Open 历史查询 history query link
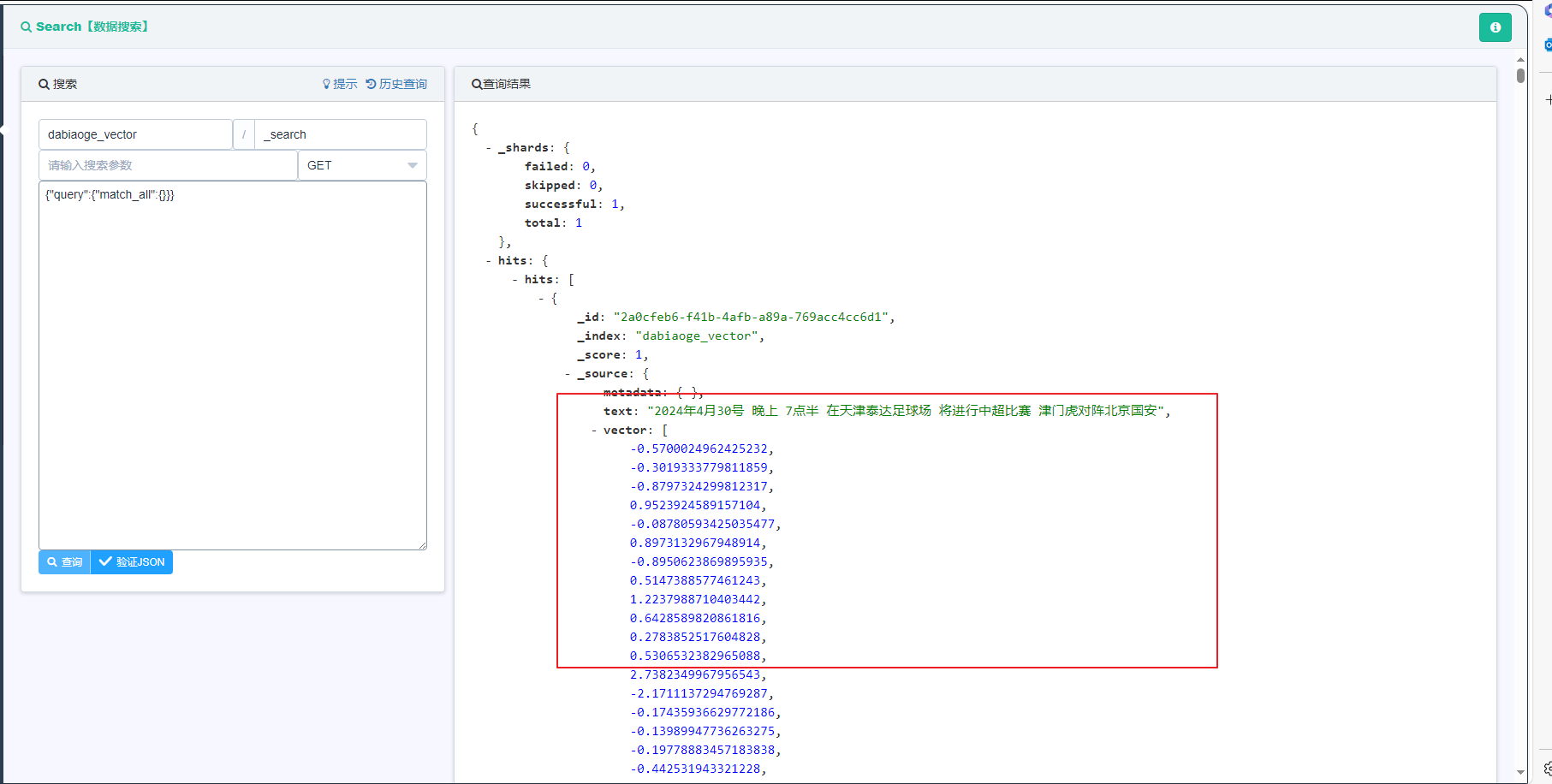Viewport: 1552px width, 784px height. click(396, 84)
